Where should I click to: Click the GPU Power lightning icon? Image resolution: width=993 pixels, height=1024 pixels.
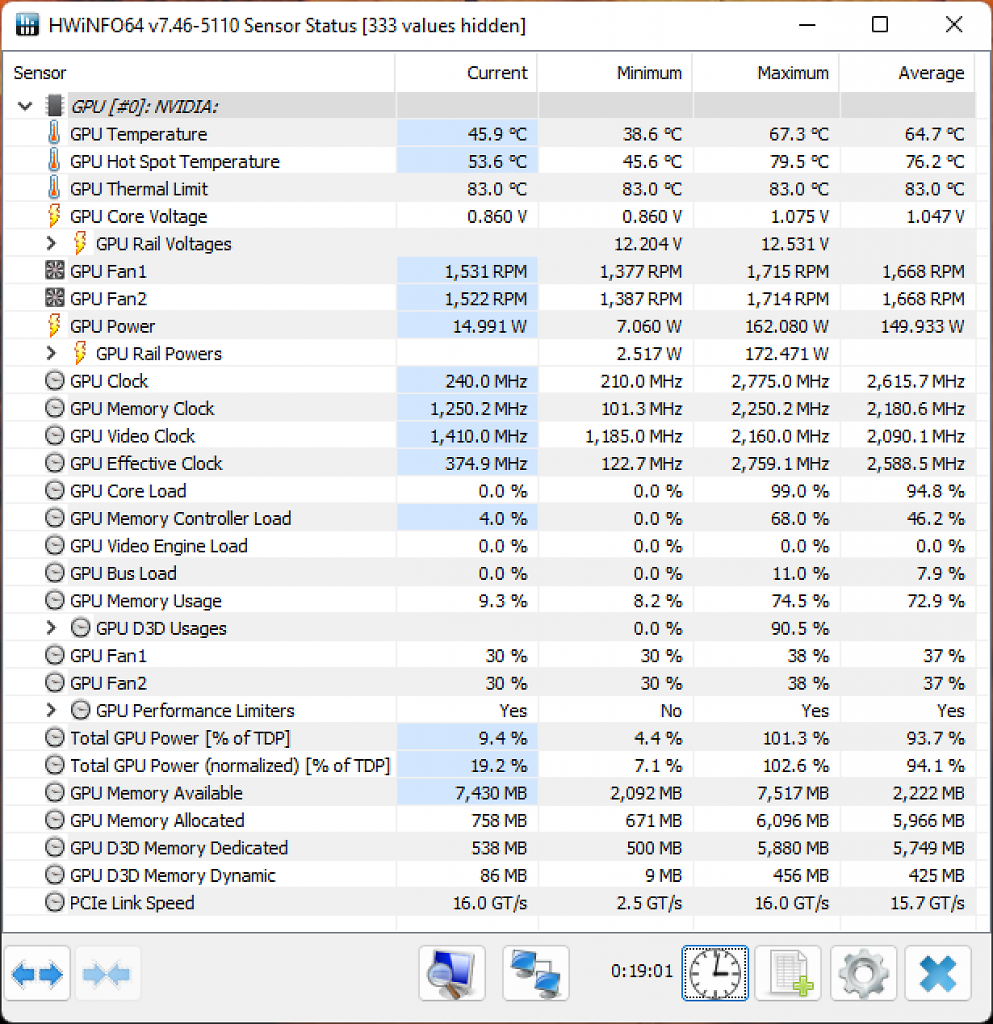pyautogui.click(x=54, y=325)
